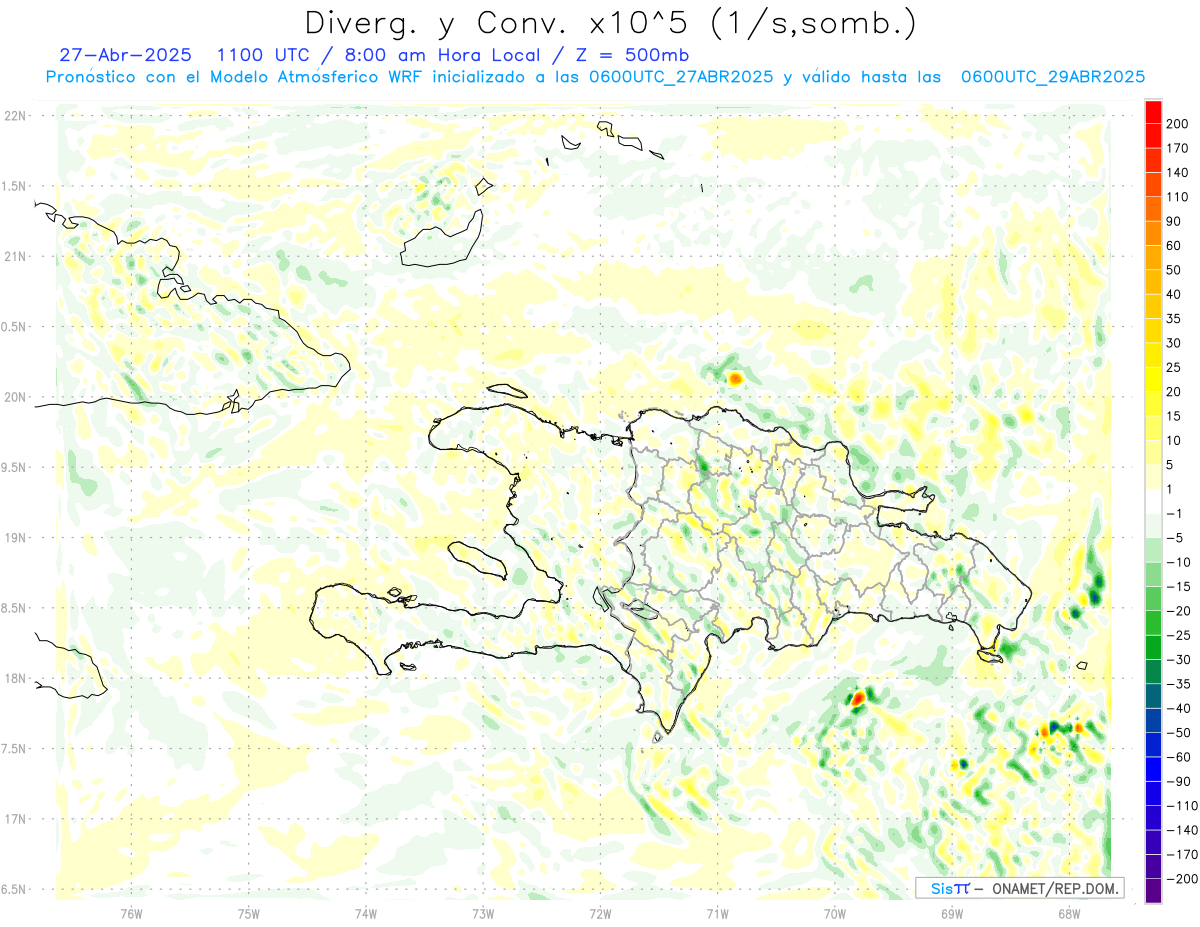Click the 19N latitude label

coord(14,538)
